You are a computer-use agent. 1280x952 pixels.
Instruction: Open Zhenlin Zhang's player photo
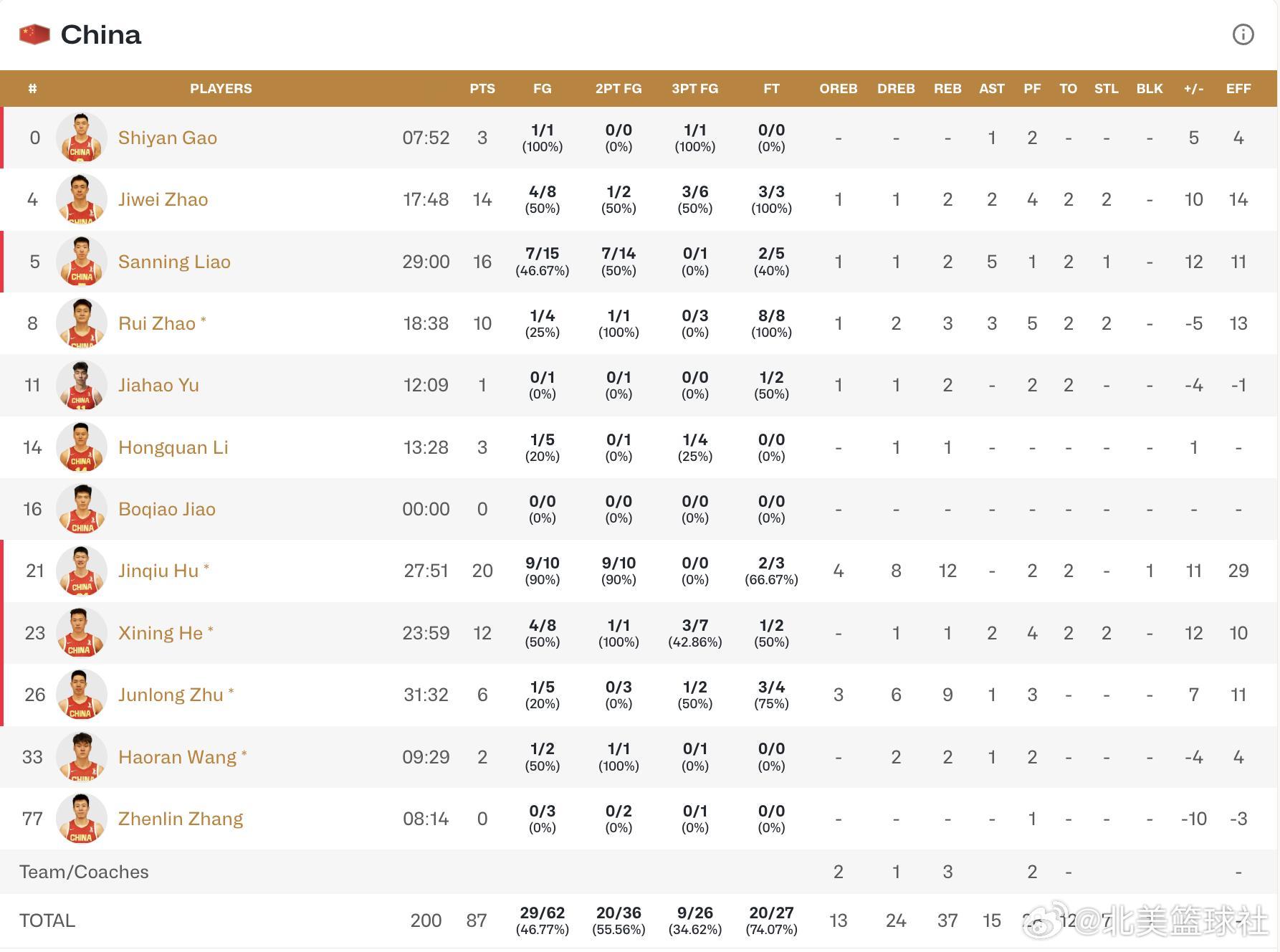[81, 819]
